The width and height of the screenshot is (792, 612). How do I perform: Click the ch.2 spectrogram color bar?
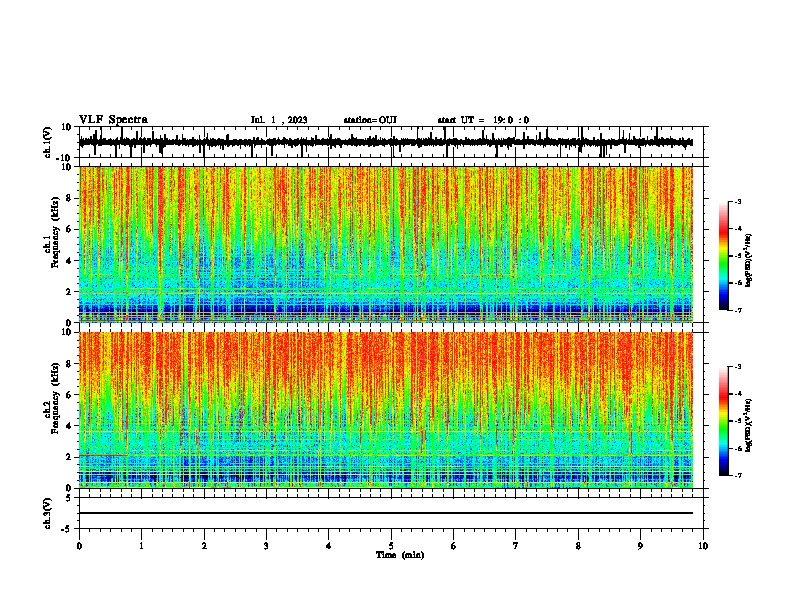click(x=723, y=421)
